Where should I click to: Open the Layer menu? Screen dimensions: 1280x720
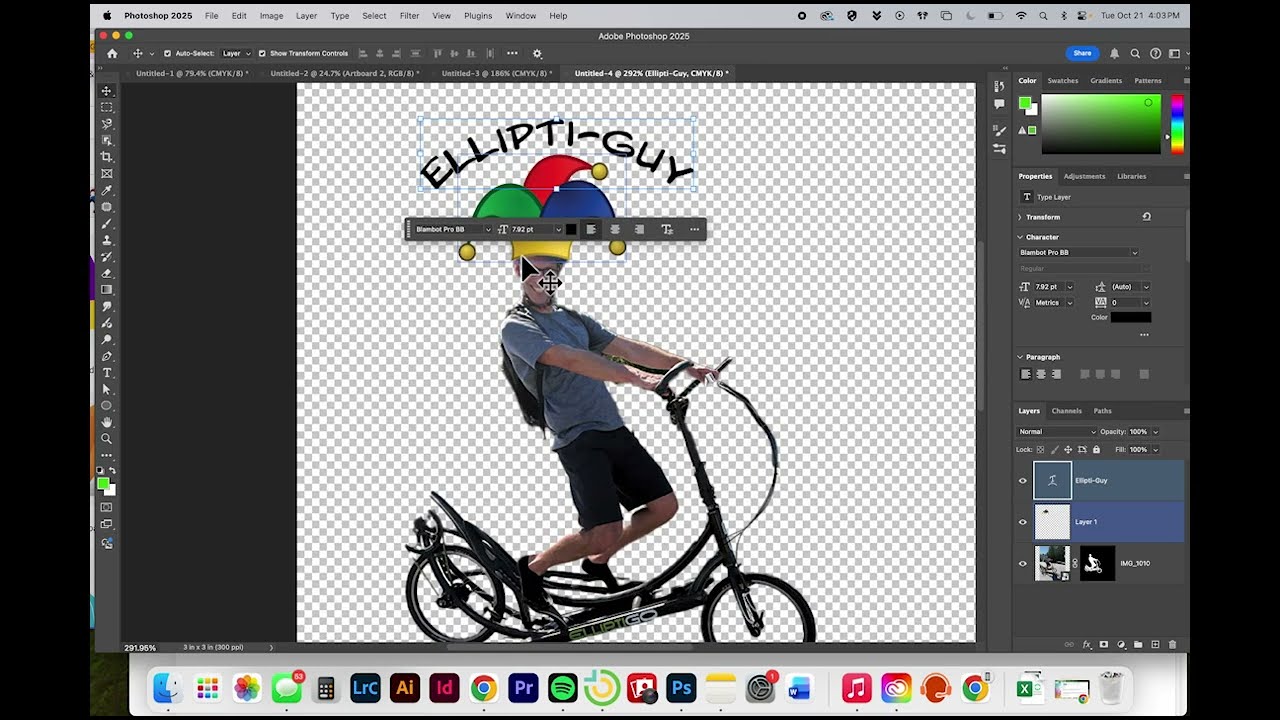306,16
